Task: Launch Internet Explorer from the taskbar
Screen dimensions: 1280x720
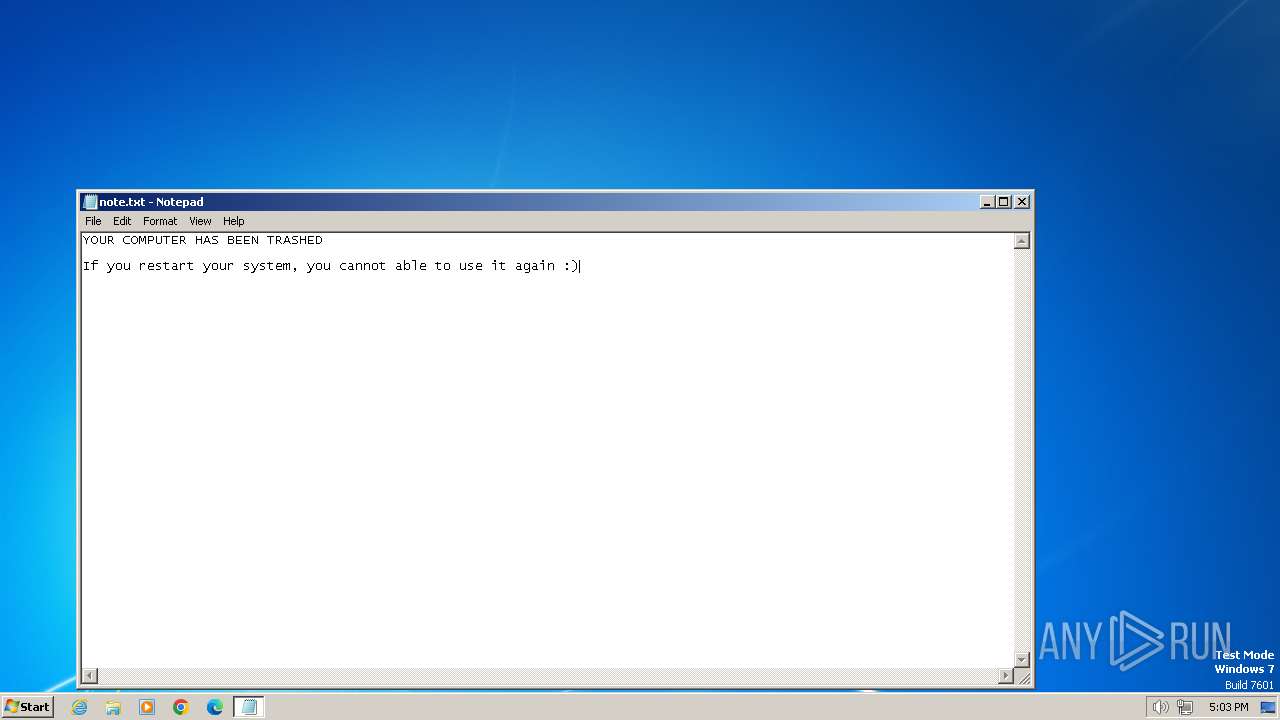Action: [x=79, y=707]
